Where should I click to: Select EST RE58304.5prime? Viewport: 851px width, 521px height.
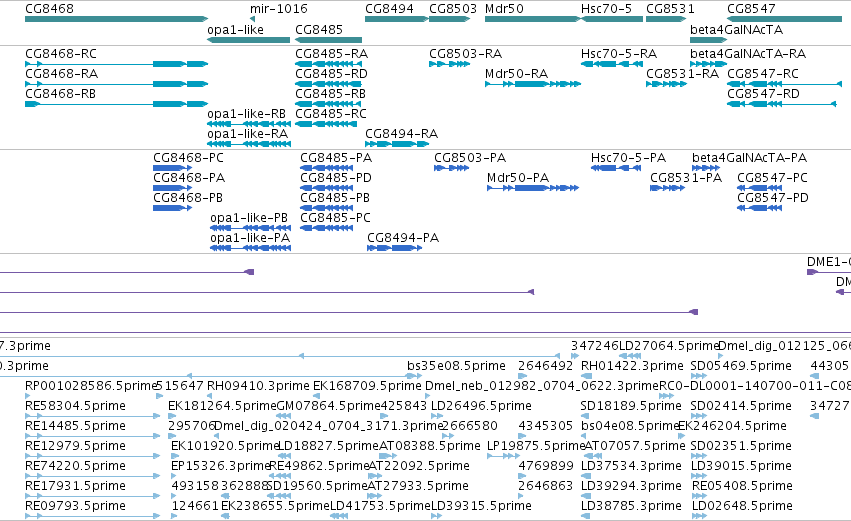coord(93,416)
